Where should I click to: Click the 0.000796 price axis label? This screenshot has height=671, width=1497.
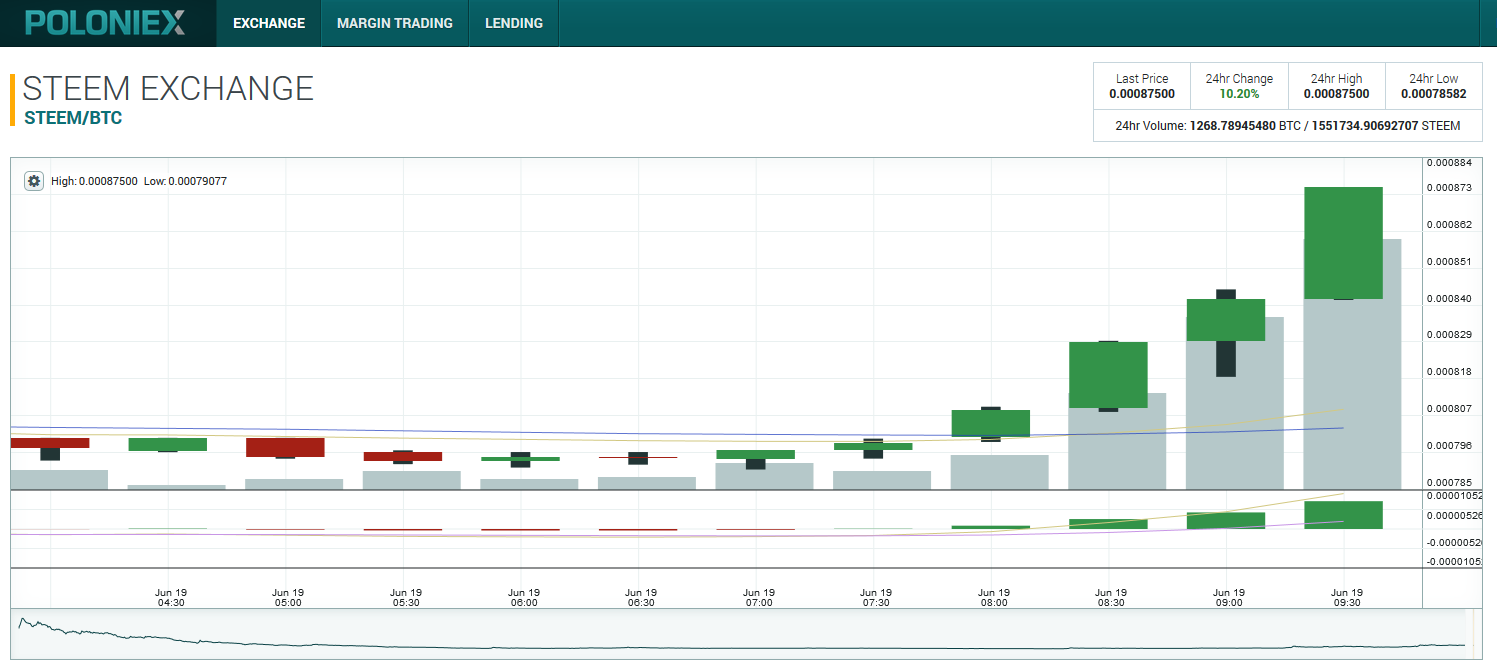coord(1448,445)
